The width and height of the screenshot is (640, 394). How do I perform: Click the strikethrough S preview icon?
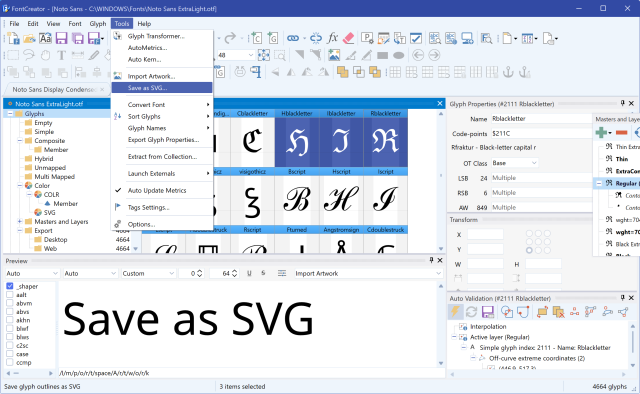point(263,273)
